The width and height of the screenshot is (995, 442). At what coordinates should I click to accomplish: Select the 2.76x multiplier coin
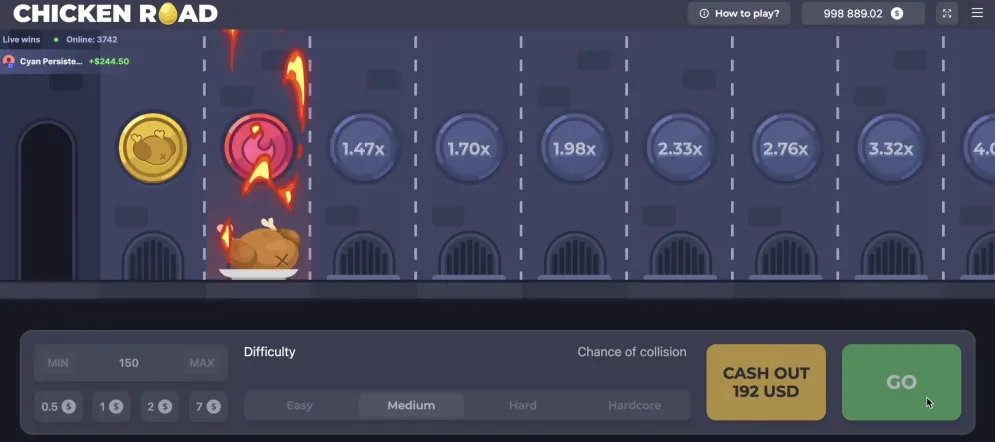(x=786, y=148)
